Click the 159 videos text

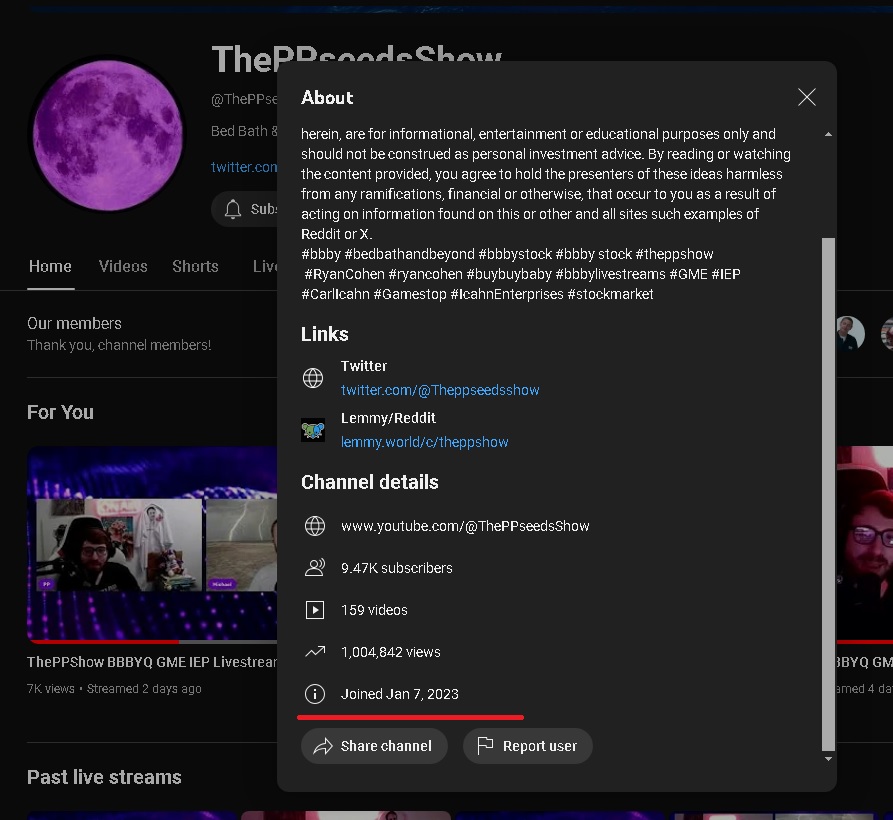pos(374,610)
